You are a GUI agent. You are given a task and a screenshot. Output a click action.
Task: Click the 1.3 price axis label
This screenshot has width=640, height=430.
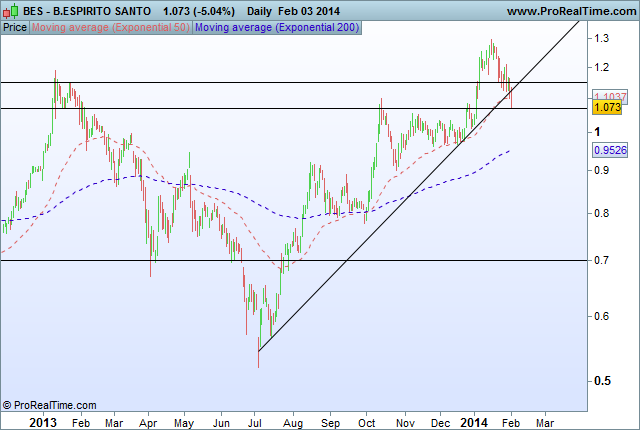point(601,38)
